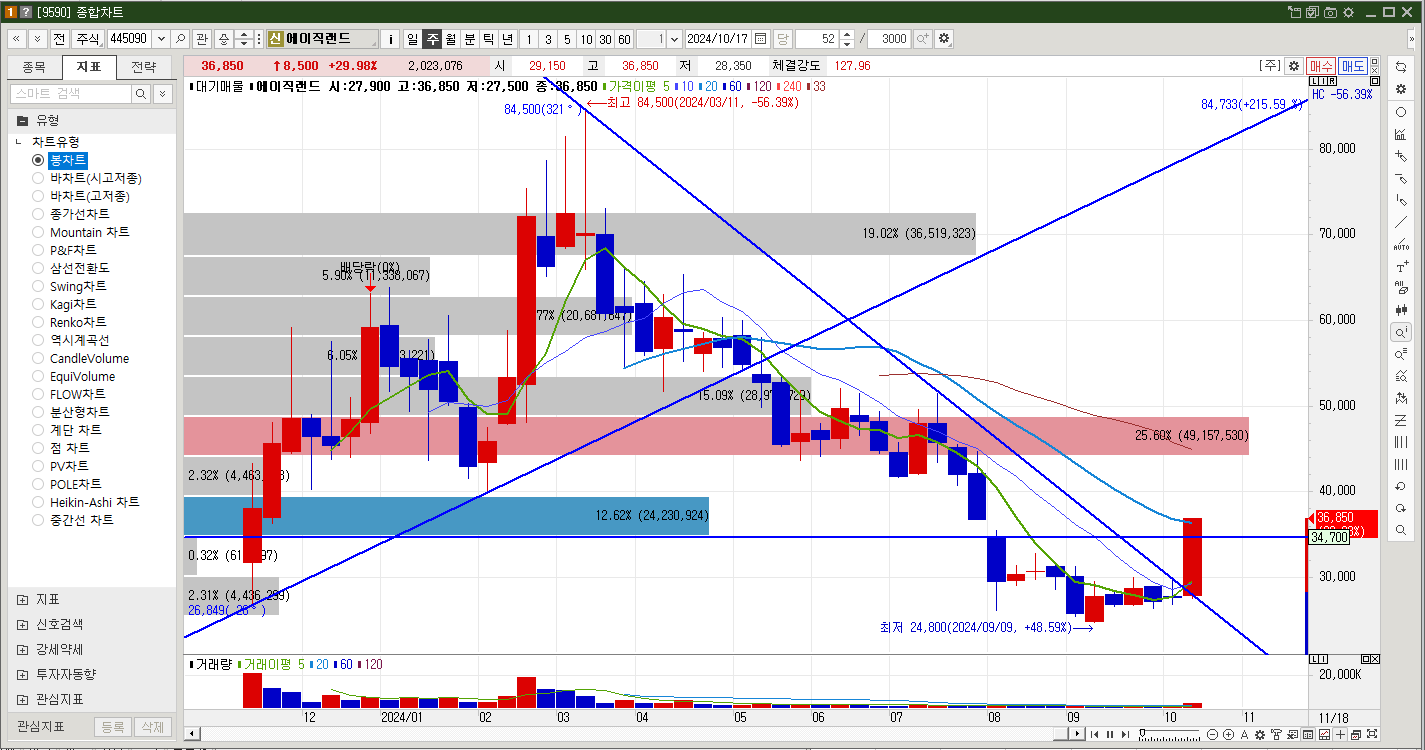This screenshot has width=1425, height=750.
Task: Select the 봉차트 radio button
Action: pyautogui.click(x=38, y=160)
